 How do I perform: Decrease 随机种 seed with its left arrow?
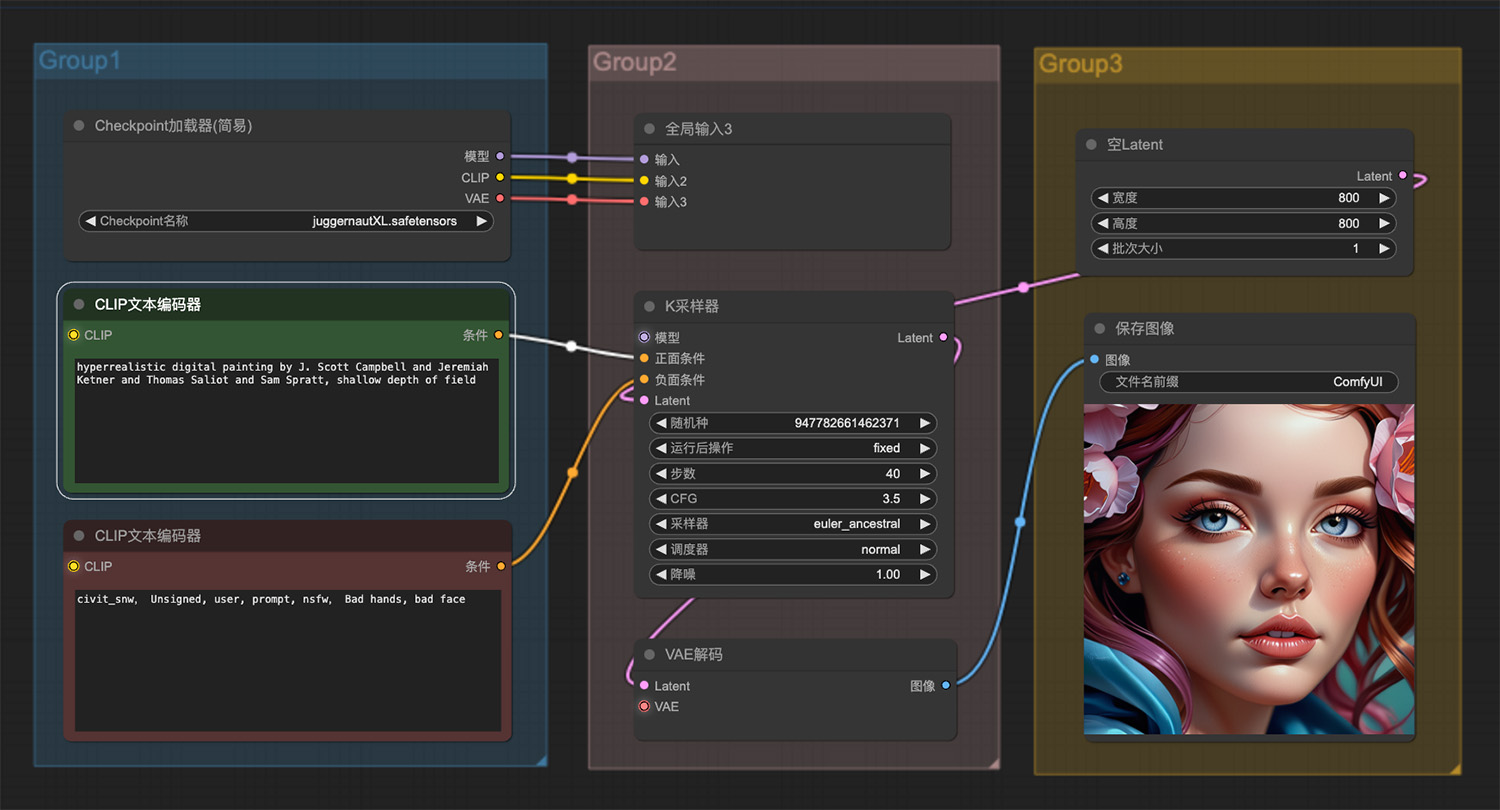coord(661,423)
